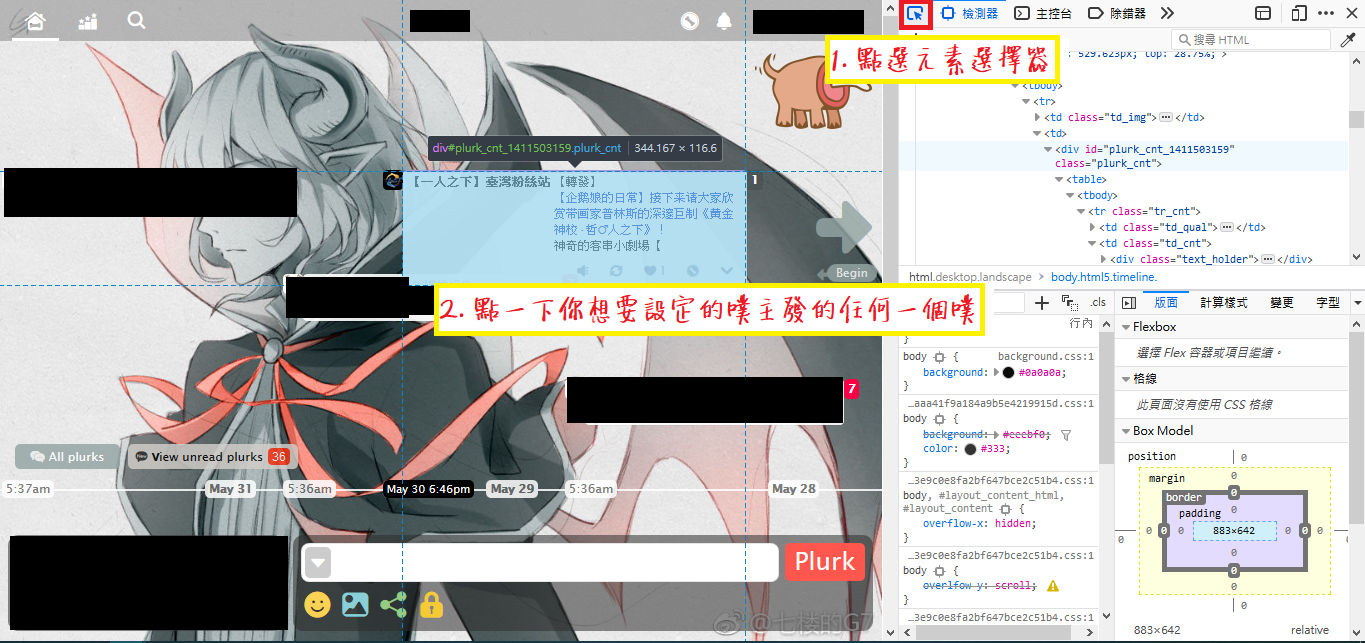This screenshot has height=643, width=1365.
Task: Expand the ellipsis badge in td_img node
Action: pos(1166,117)
